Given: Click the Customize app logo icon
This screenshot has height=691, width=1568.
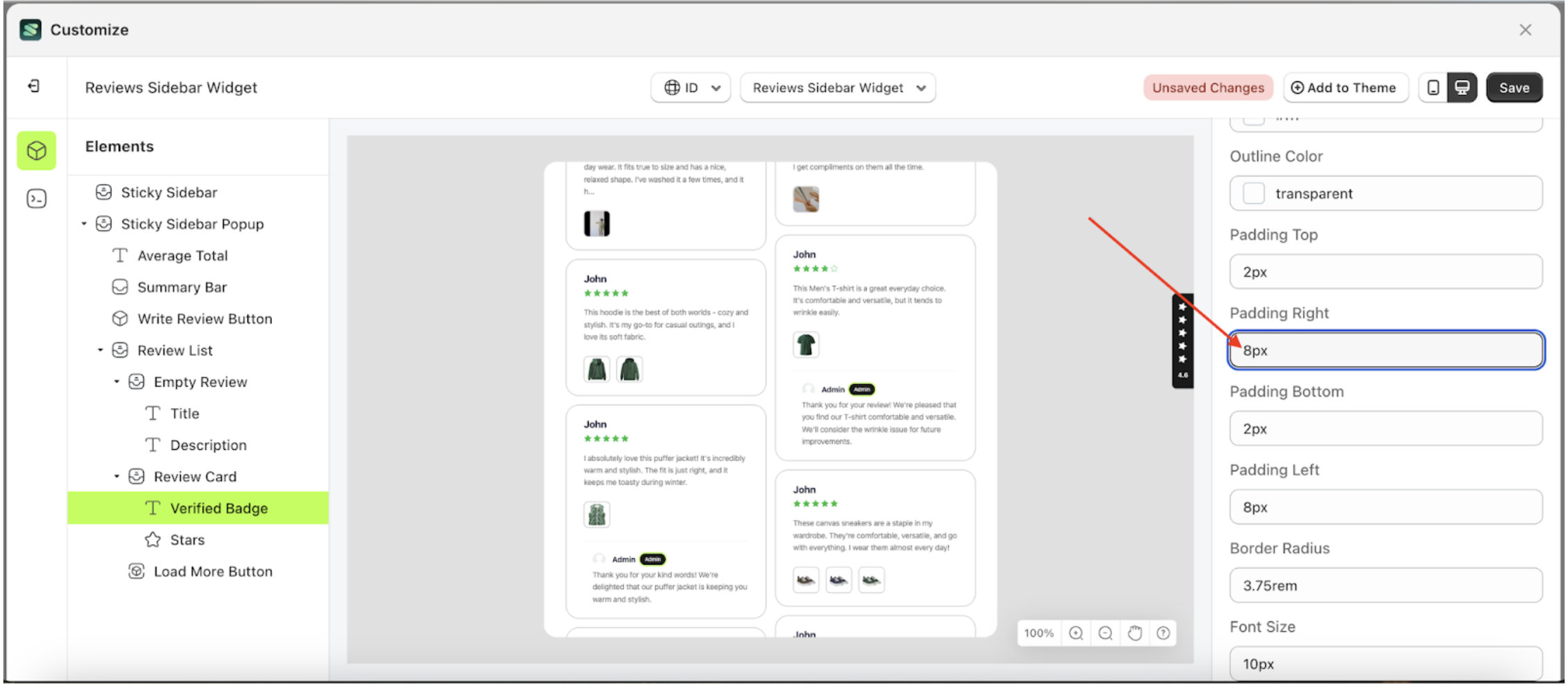Looking at the screenshot, I should 29,29.
